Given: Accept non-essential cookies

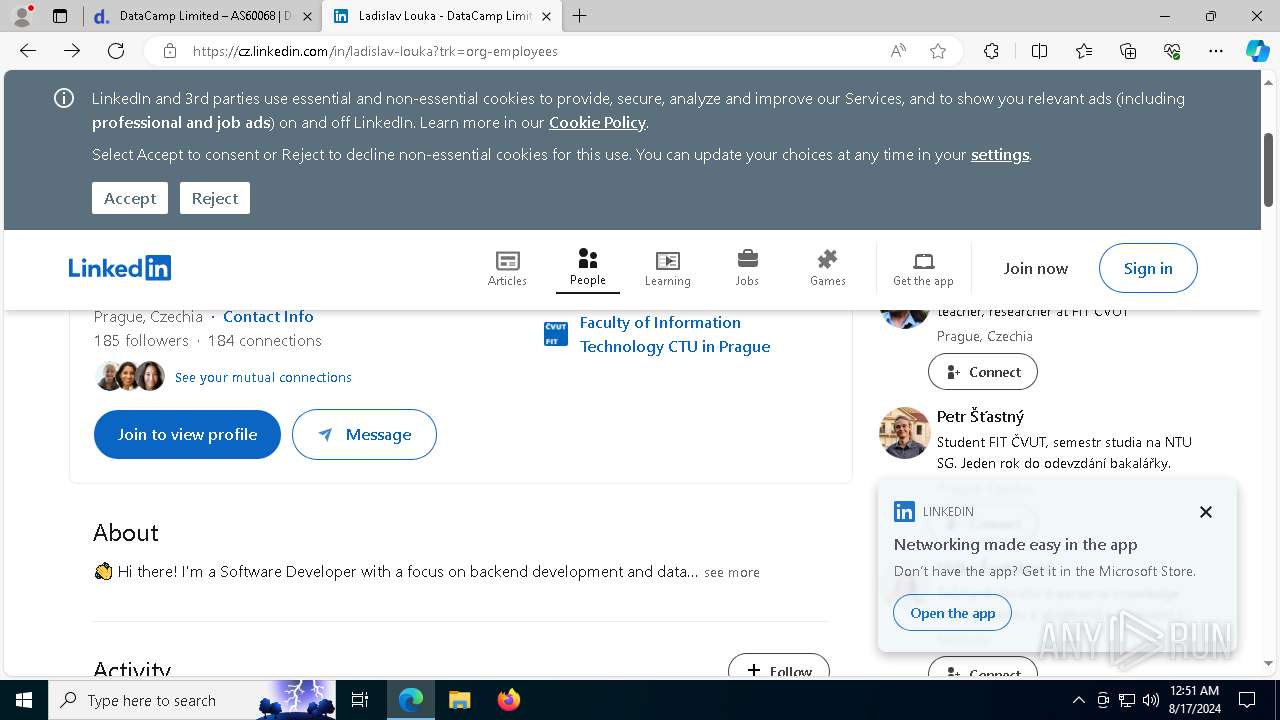Looking at the screenshot, I should point(130,198).
